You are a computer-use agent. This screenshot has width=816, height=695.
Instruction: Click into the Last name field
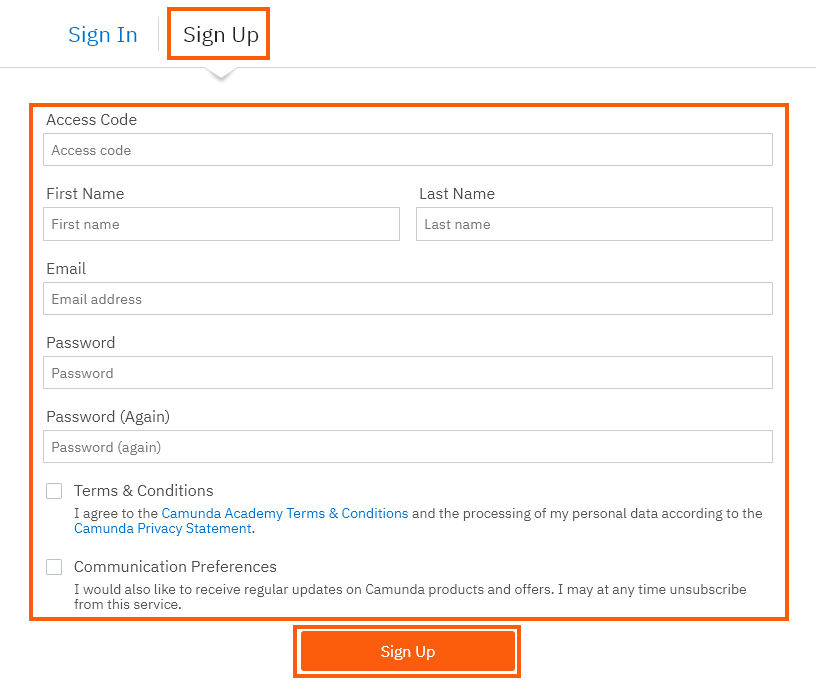(x=594, y=224)
